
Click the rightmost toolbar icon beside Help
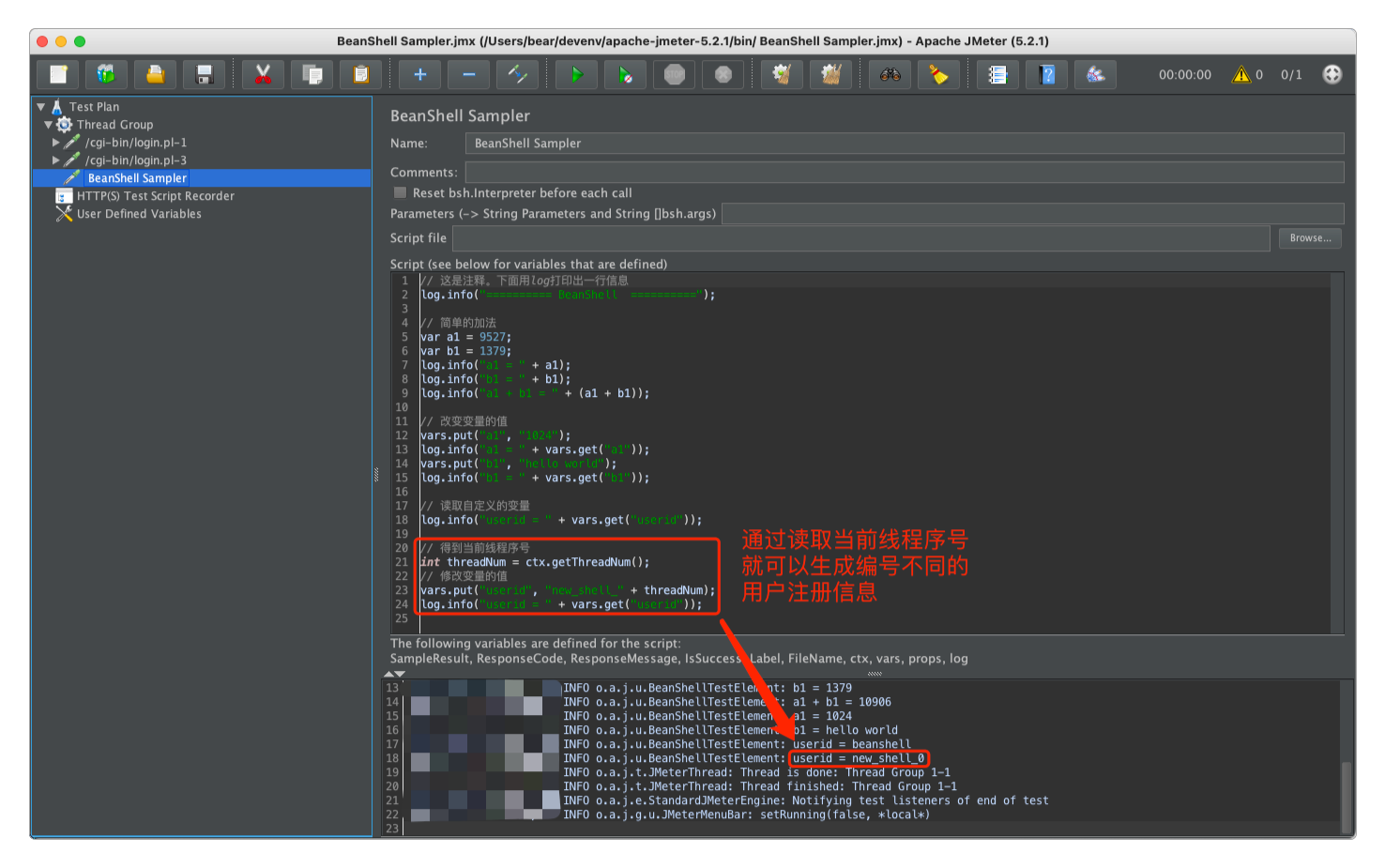(x=1096, y=74)
